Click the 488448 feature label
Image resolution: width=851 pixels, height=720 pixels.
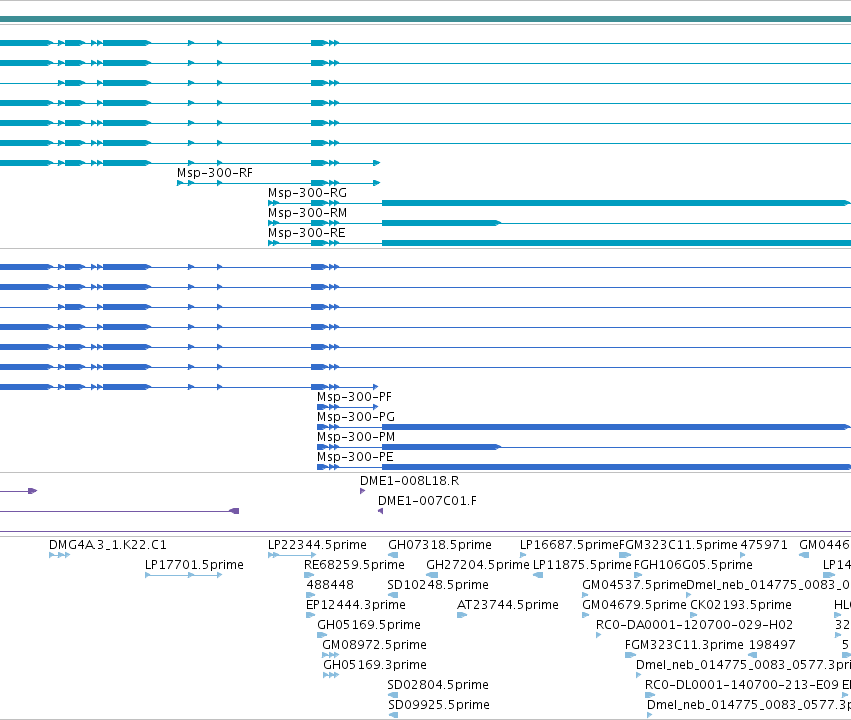[x=330, y=585]
